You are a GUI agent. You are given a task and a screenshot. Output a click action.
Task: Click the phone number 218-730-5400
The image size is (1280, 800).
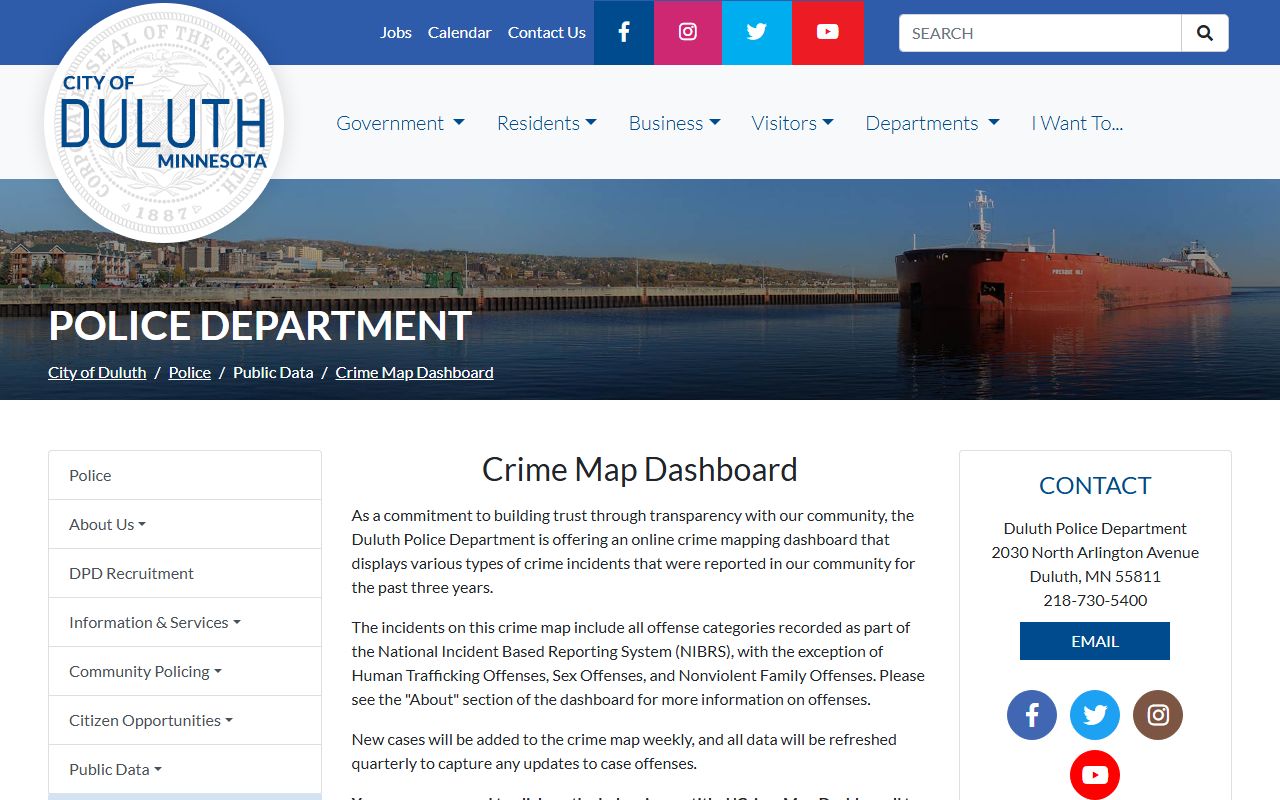click(x=1095, y=600)
